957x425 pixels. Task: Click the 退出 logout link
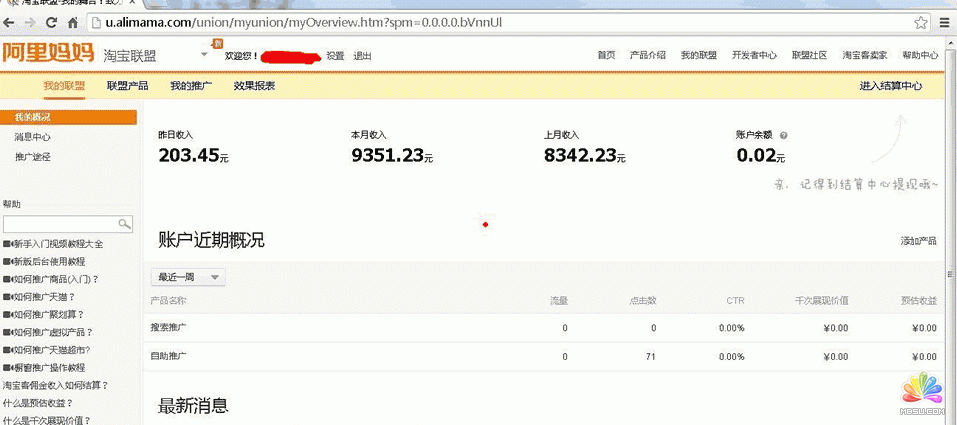click(x=362, y=56)
